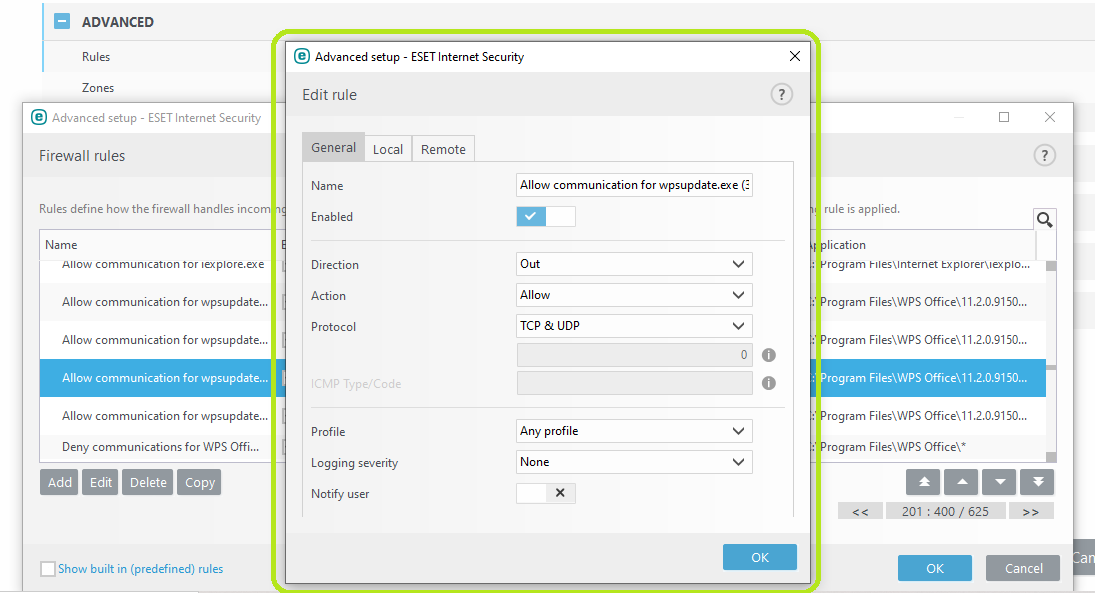Close the Edit rule dialog

tap(795, 56)
